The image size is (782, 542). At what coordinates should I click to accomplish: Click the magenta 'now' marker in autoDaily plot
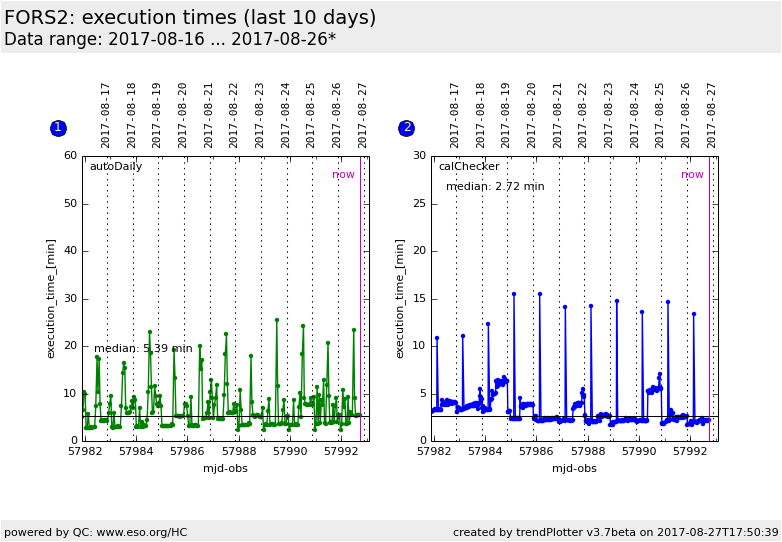343,175
